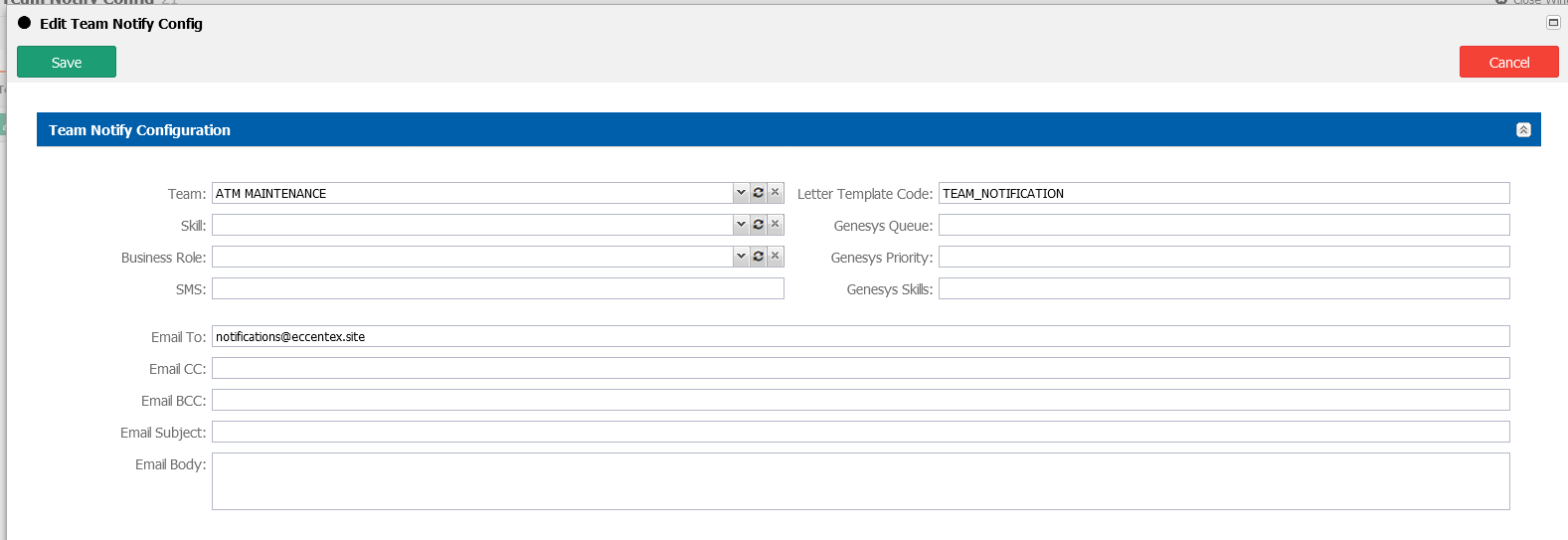The height and width of the screenshot is (540, 1568).
Task: Maximize the Edit Team Notify Config window
Action: click(x=1553, y=23)
